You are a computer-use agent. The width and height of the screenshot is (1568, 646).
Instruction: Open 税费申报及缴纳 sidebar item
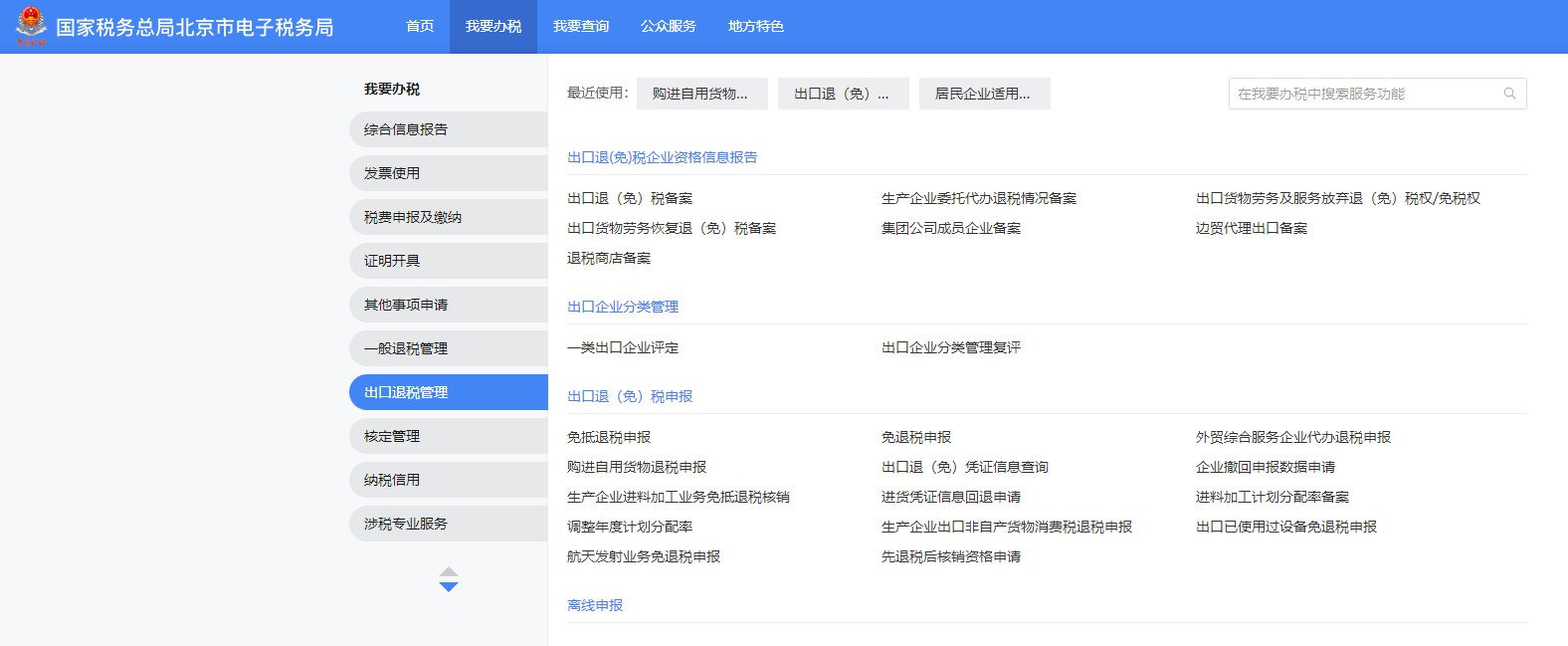coord(449,217)
